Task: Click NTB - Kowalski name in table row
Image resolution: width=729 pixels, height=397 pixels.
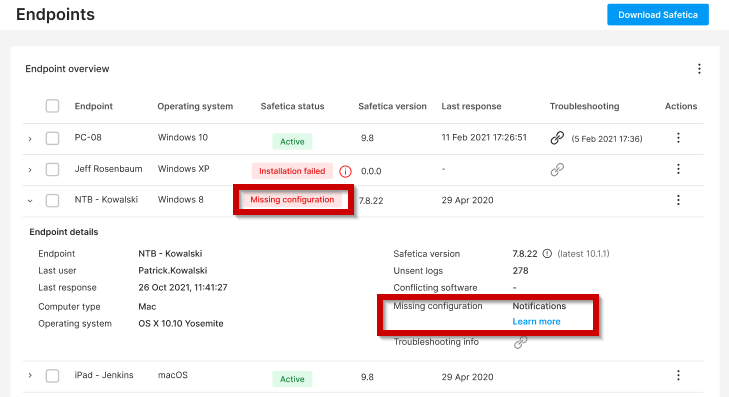Action: pyautogui.click(x=106, y=199)
